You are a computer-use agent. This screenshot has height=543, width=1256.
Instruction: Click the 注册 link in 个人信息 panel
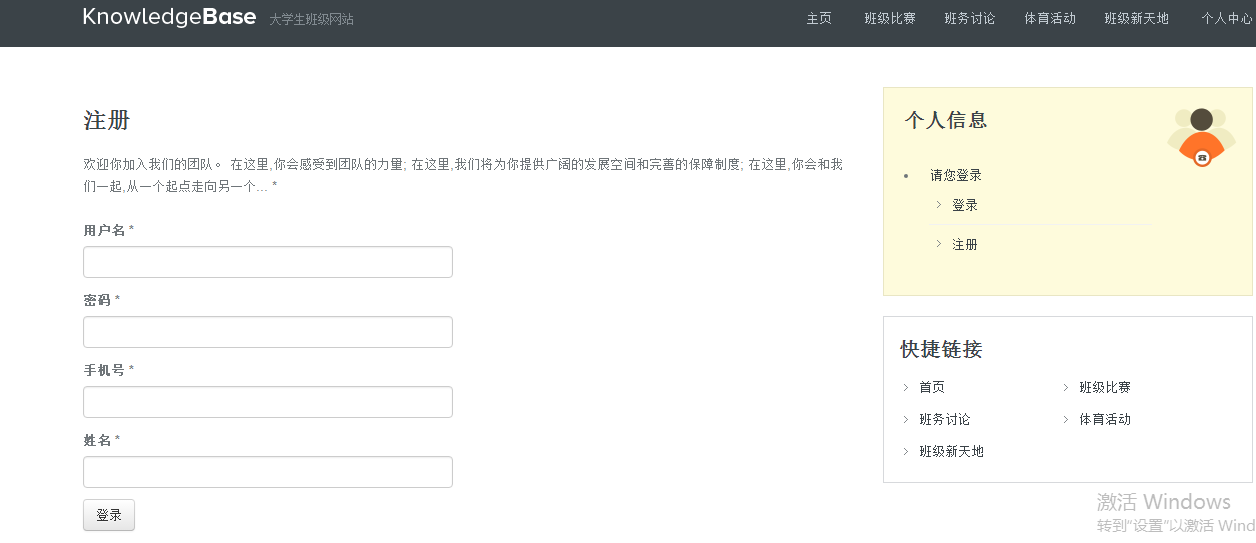tap(965, 244)
